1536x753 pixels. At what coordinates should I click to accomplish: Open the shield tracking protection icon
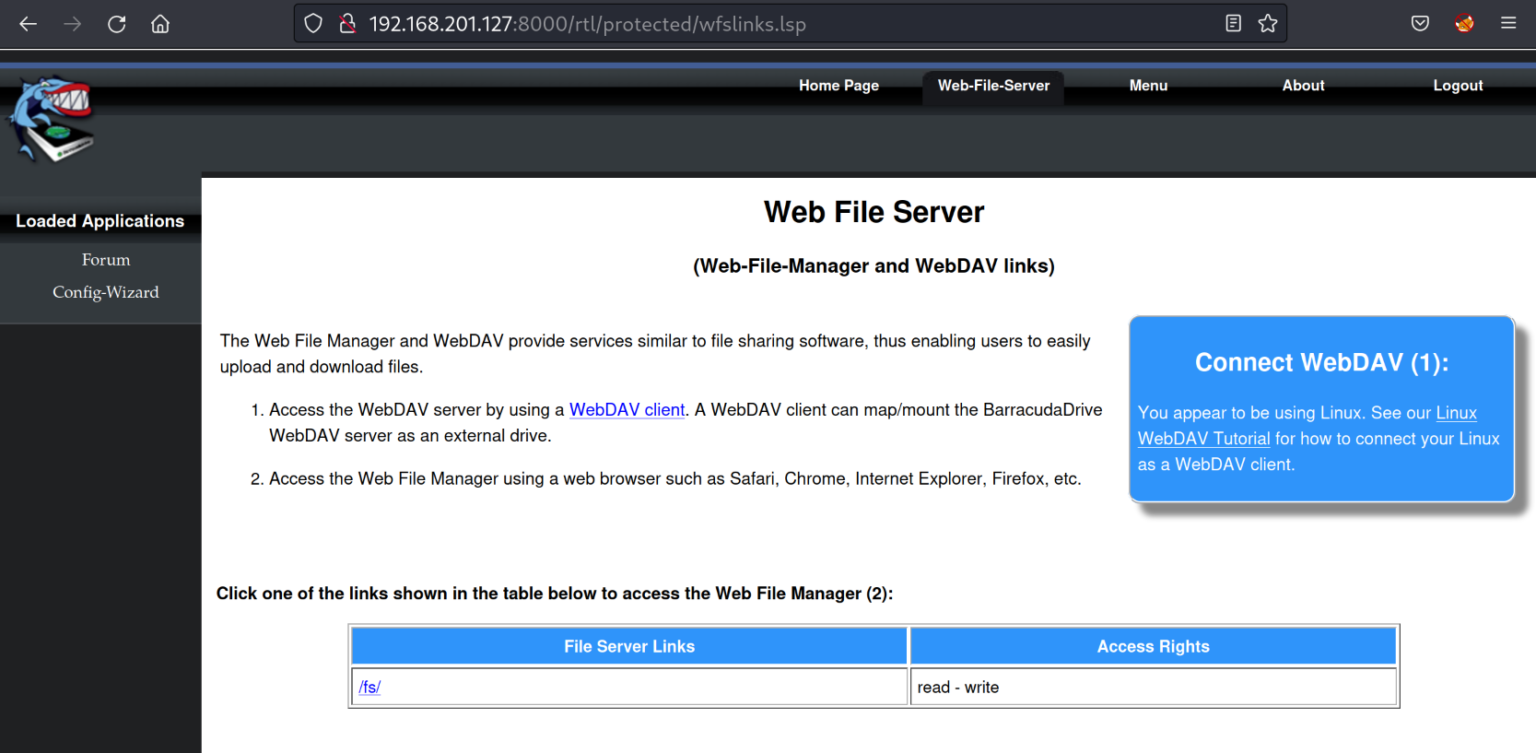[x=313, y=24]
